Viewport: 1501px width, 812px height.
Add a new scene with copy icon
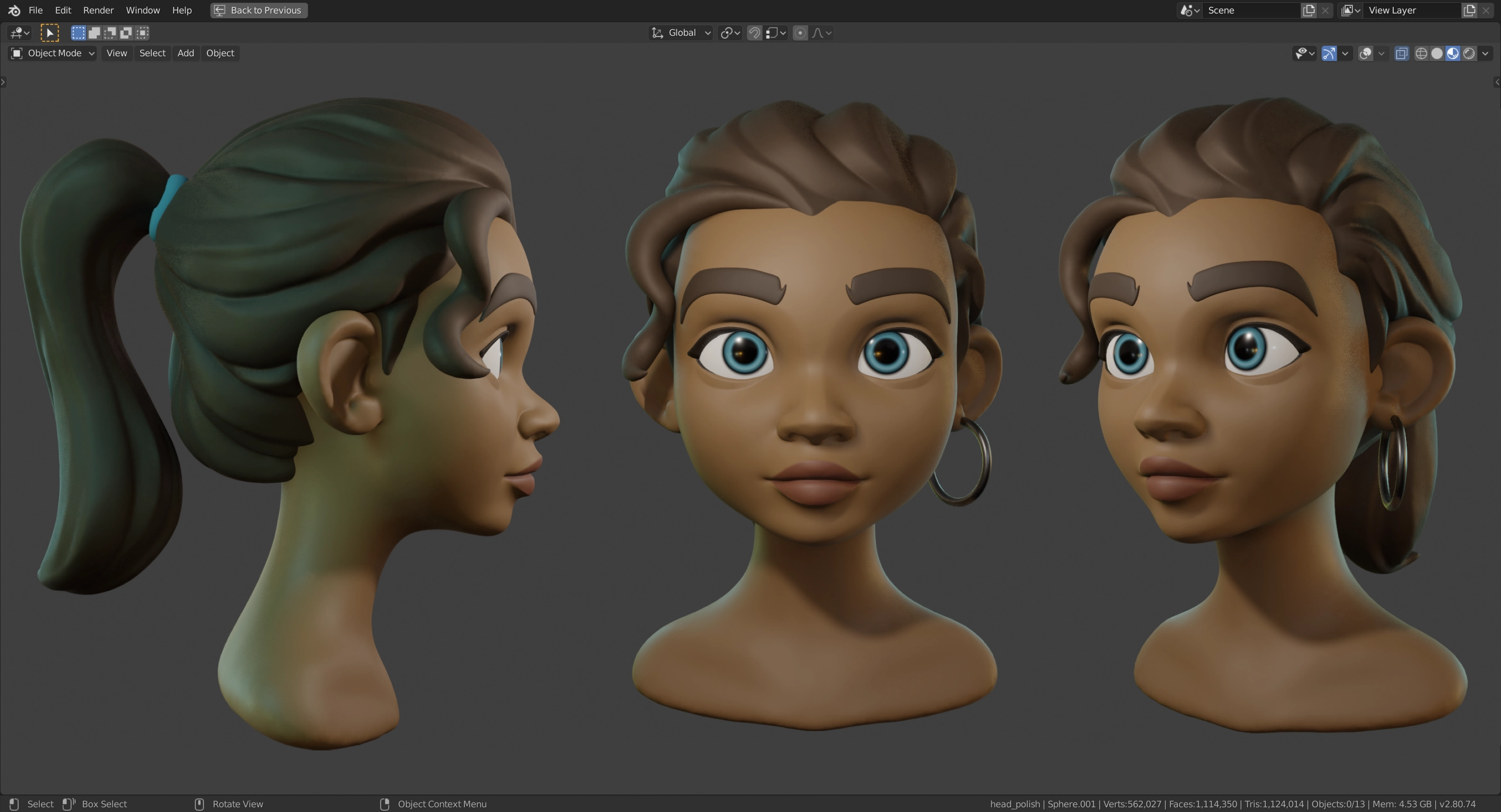click(x=1309, y=11)
